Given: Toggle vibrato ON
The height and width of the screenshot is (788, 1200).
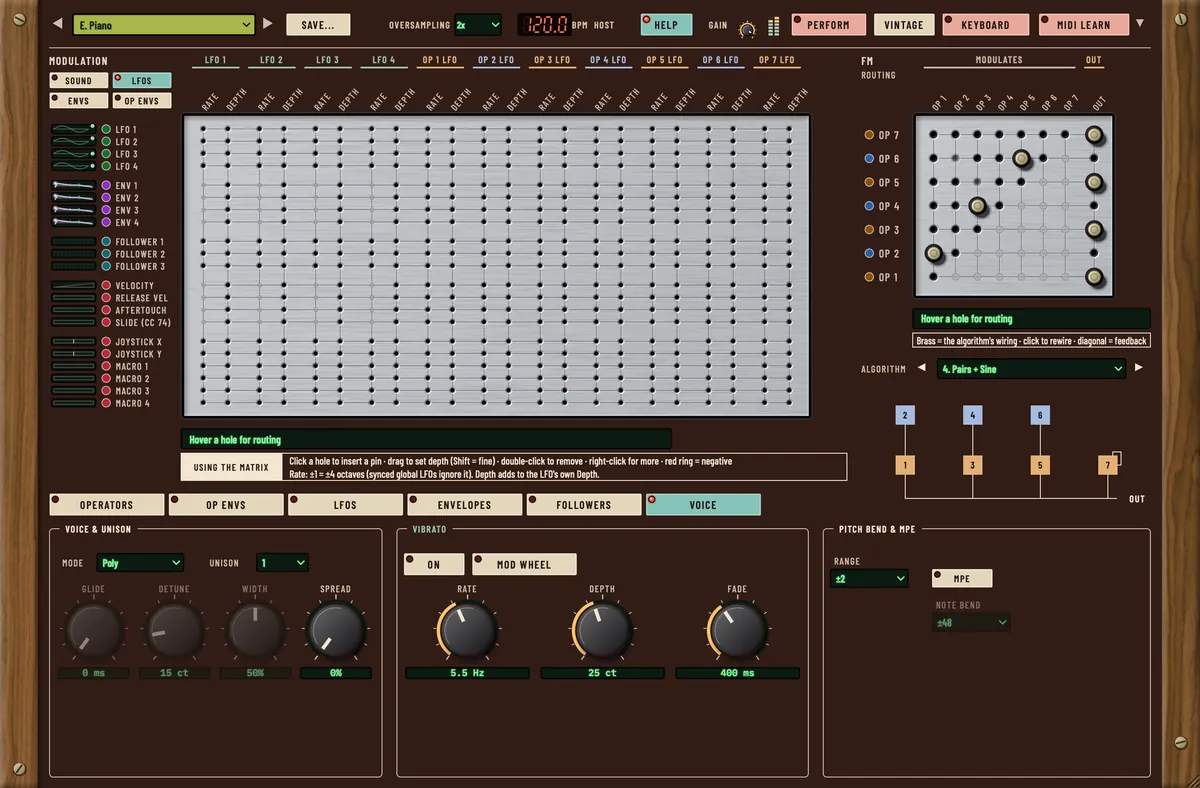Looking at the screenshot, I should click(x=434, y=564).
